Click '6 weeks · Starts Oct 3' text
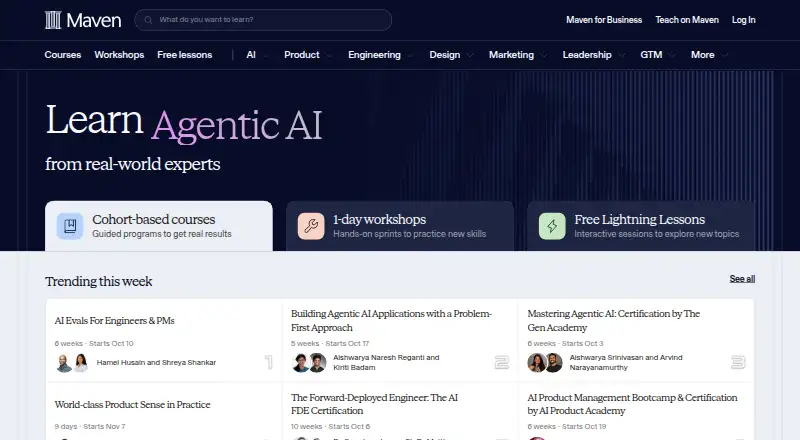This screenshot has width=800, height=440. click(x=565, y=344)
